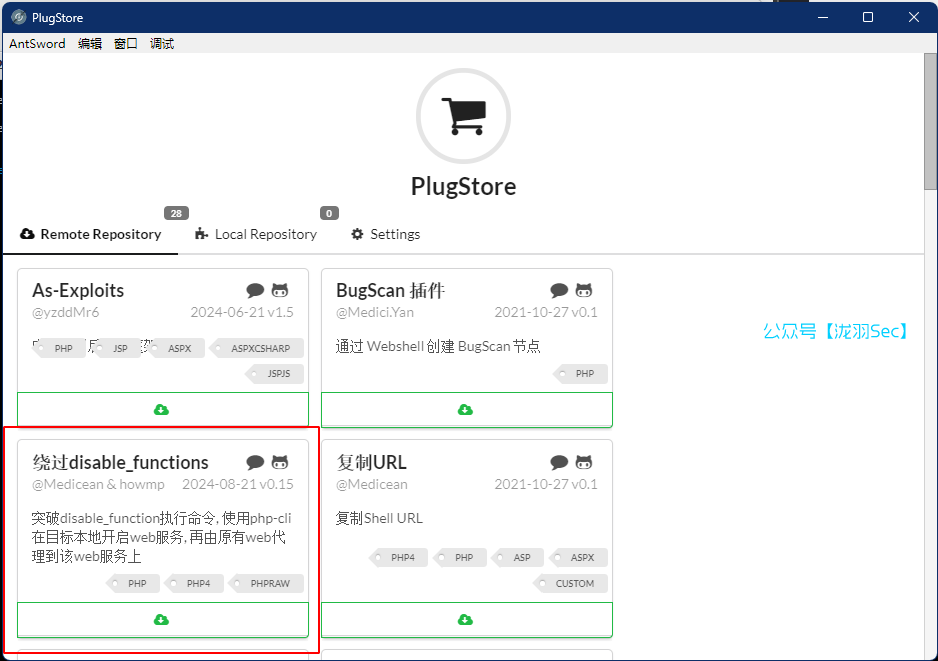938x661 pixels.
Task: Open As-Exploits comment icon
Action: pos(255,291)
